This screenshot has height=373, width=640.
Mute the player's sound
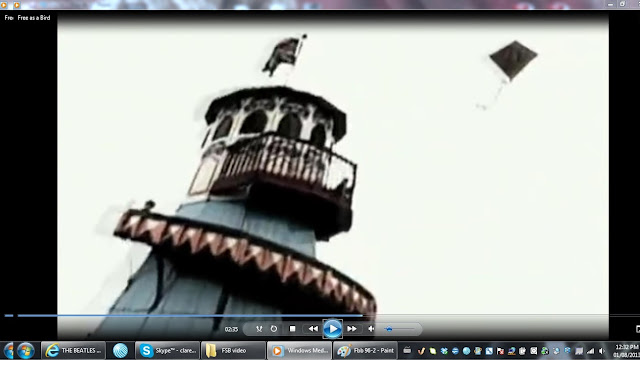pos(371,329)
